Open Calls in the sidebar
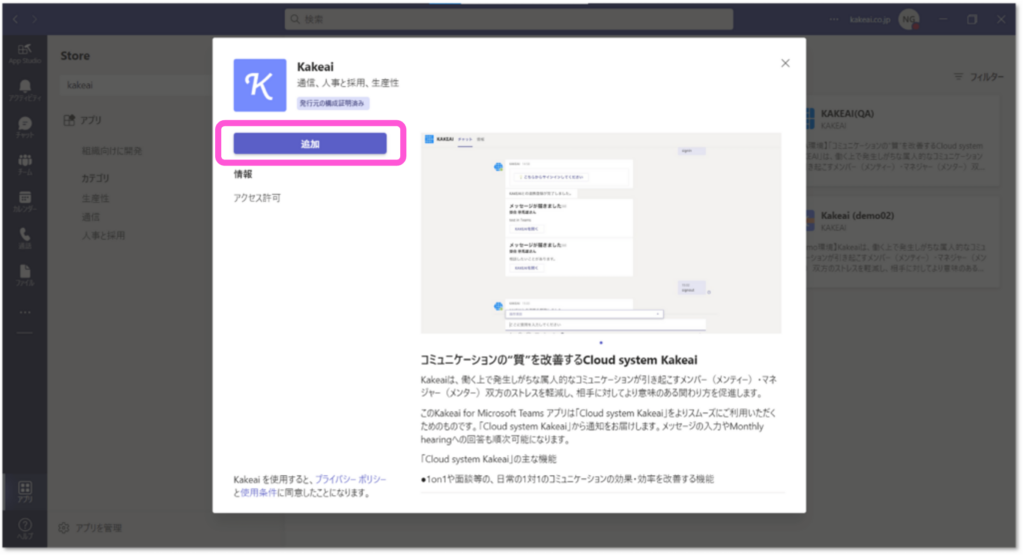1024x555 pixels. pyautogui.click(x=25, y=238)
